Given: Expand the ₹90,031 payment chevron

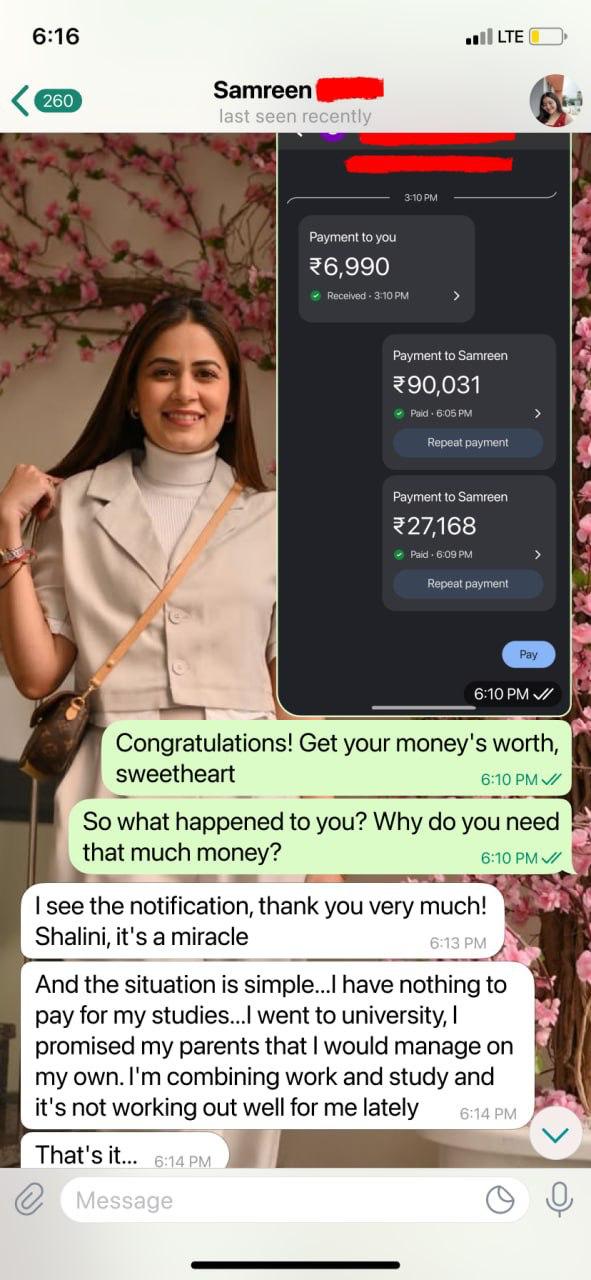Looking at the screenshot, I should pos(537,413).
